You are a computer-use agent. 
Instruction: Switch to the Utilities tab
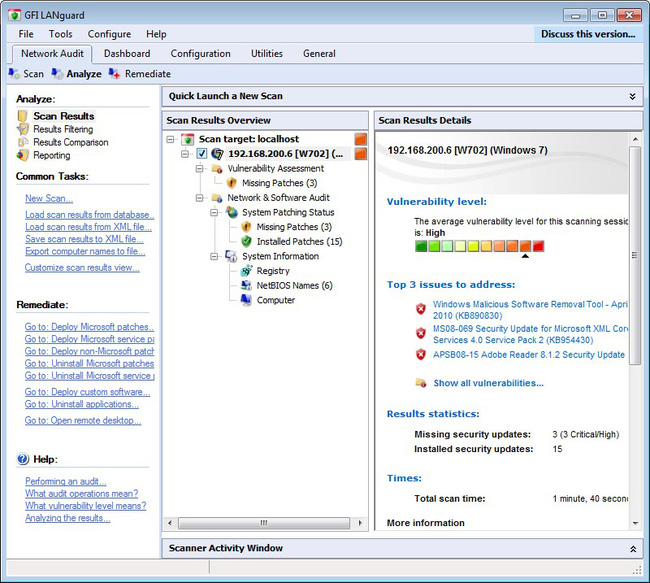267,53
